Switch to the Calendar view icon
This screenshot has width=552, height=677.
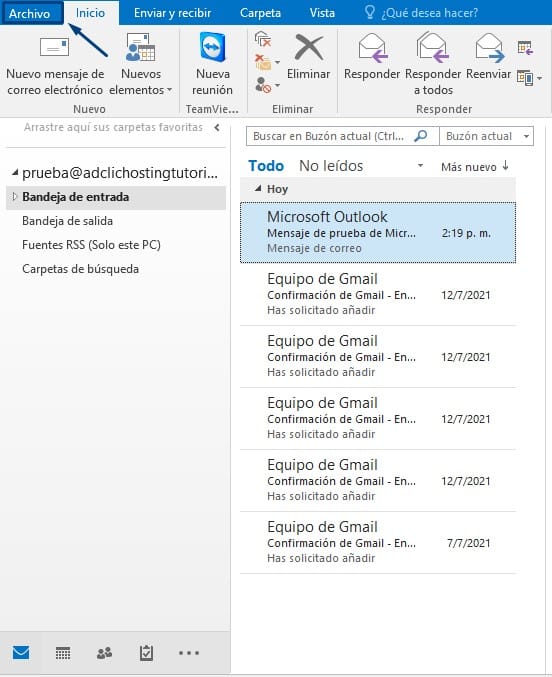coord(63,652)
